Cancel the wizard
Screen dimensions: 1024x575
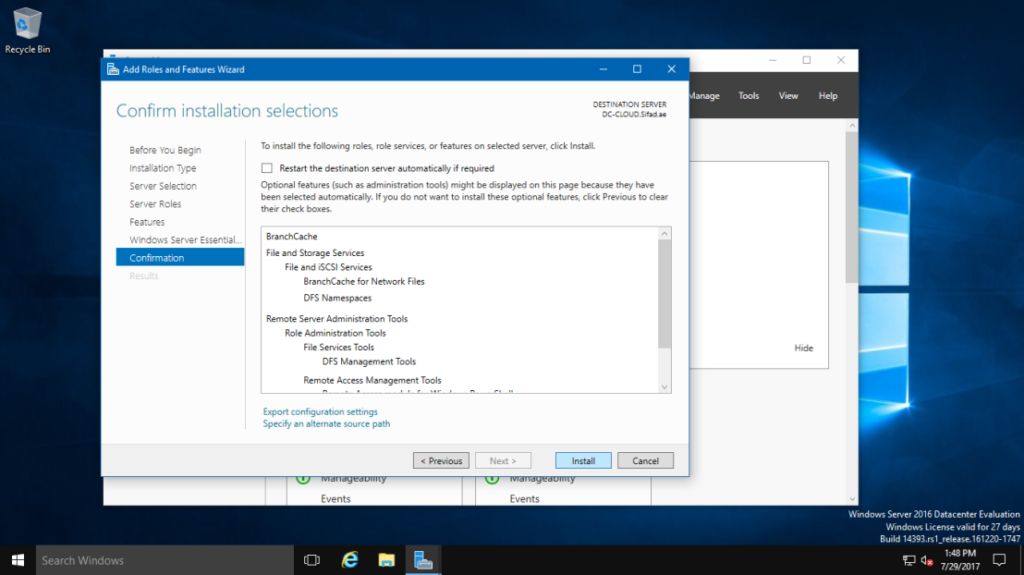tap(645, 461)
